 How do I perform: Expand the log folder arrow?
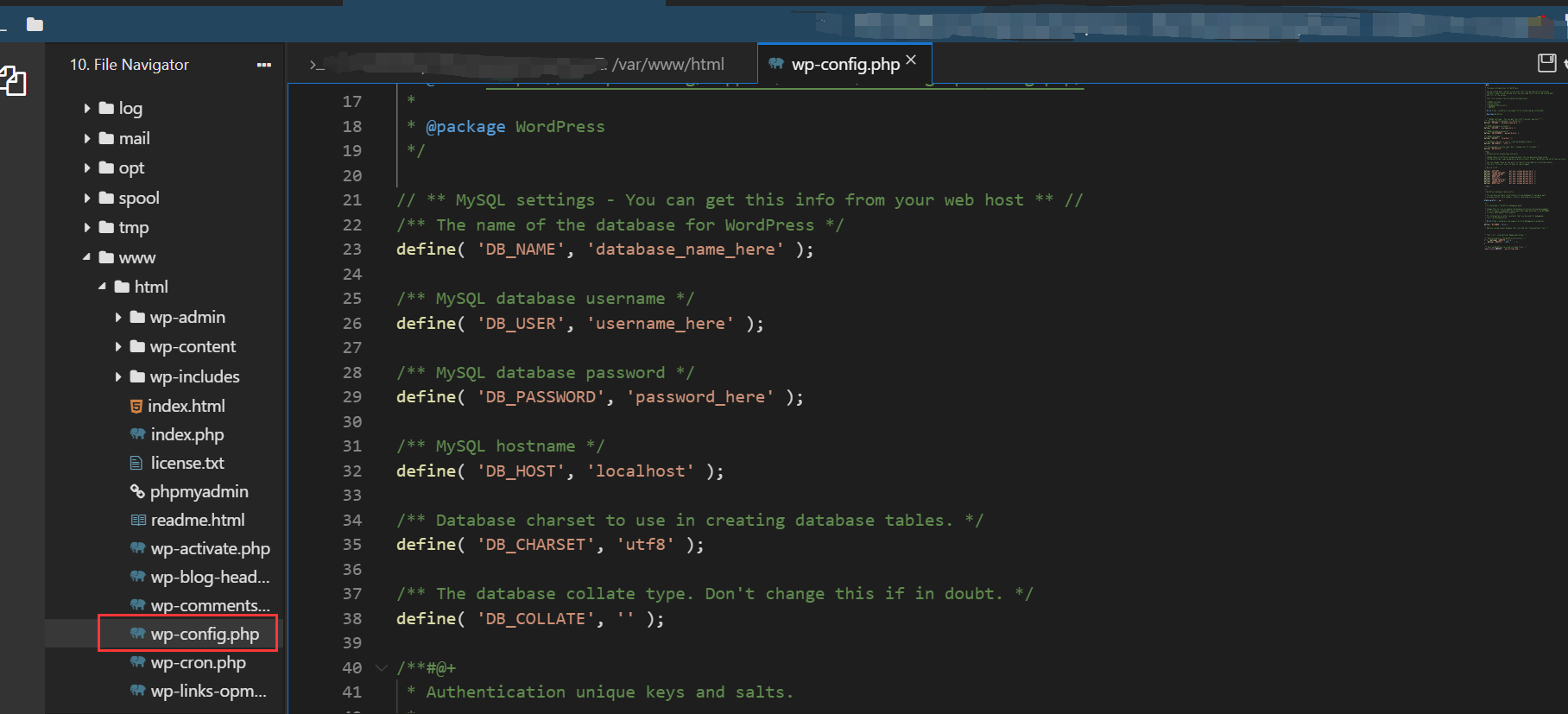pyautogui.click(x=87, y=109)
